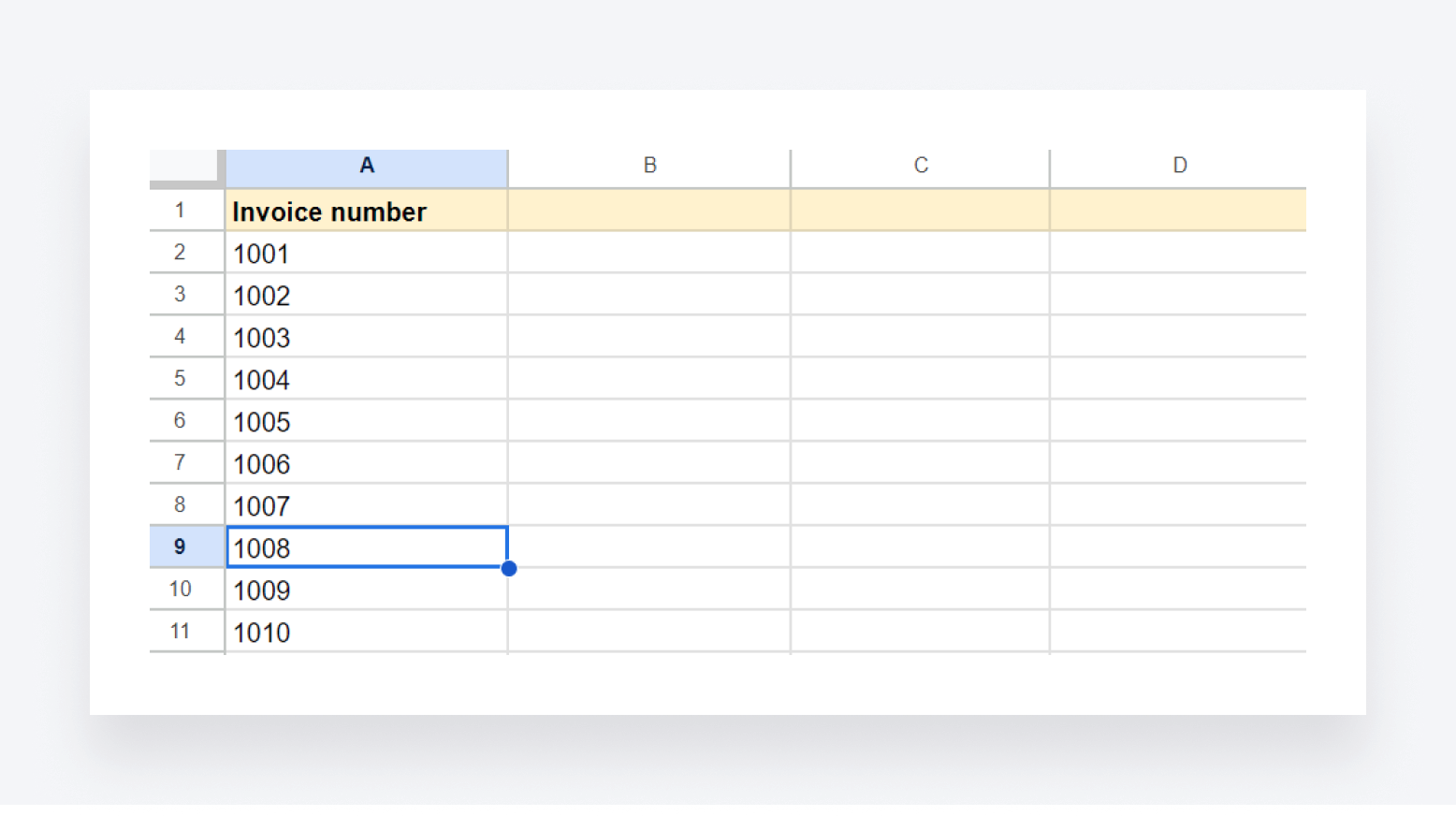Select cell C6 in column C
1456x816 pixels.
(x=920, y=421)
